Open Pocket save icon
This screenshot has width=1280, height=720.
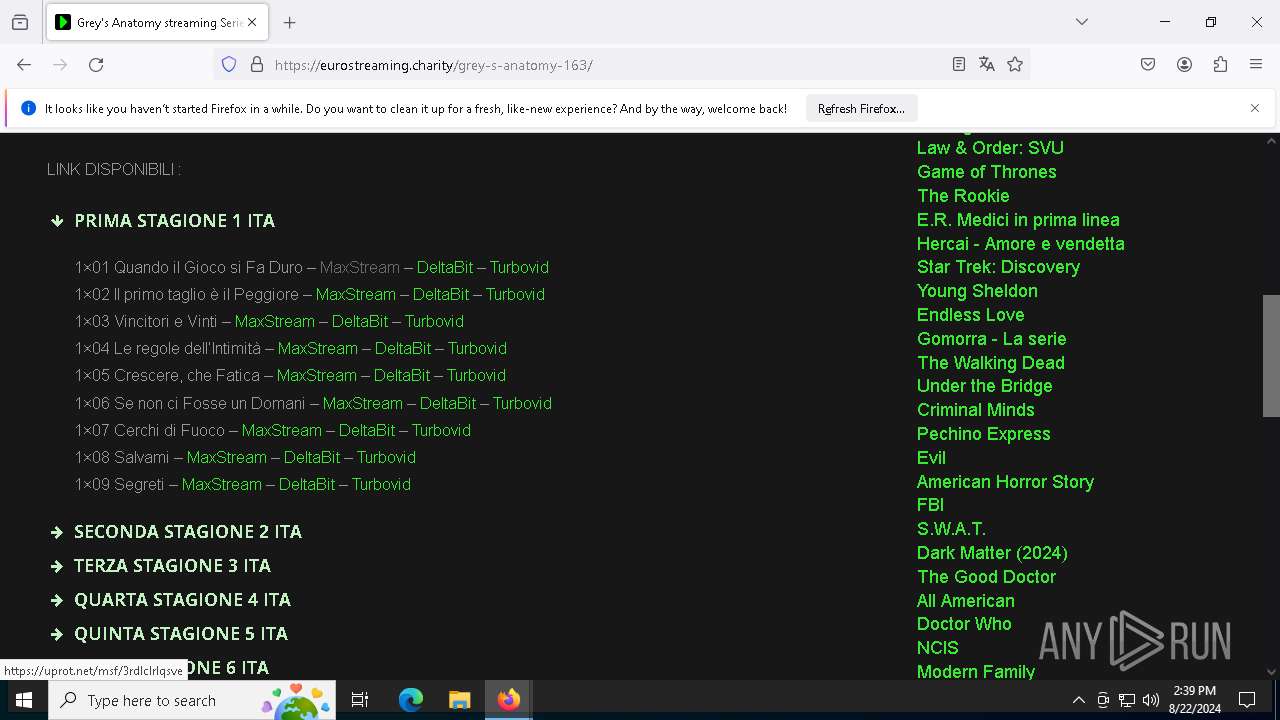1148,64
